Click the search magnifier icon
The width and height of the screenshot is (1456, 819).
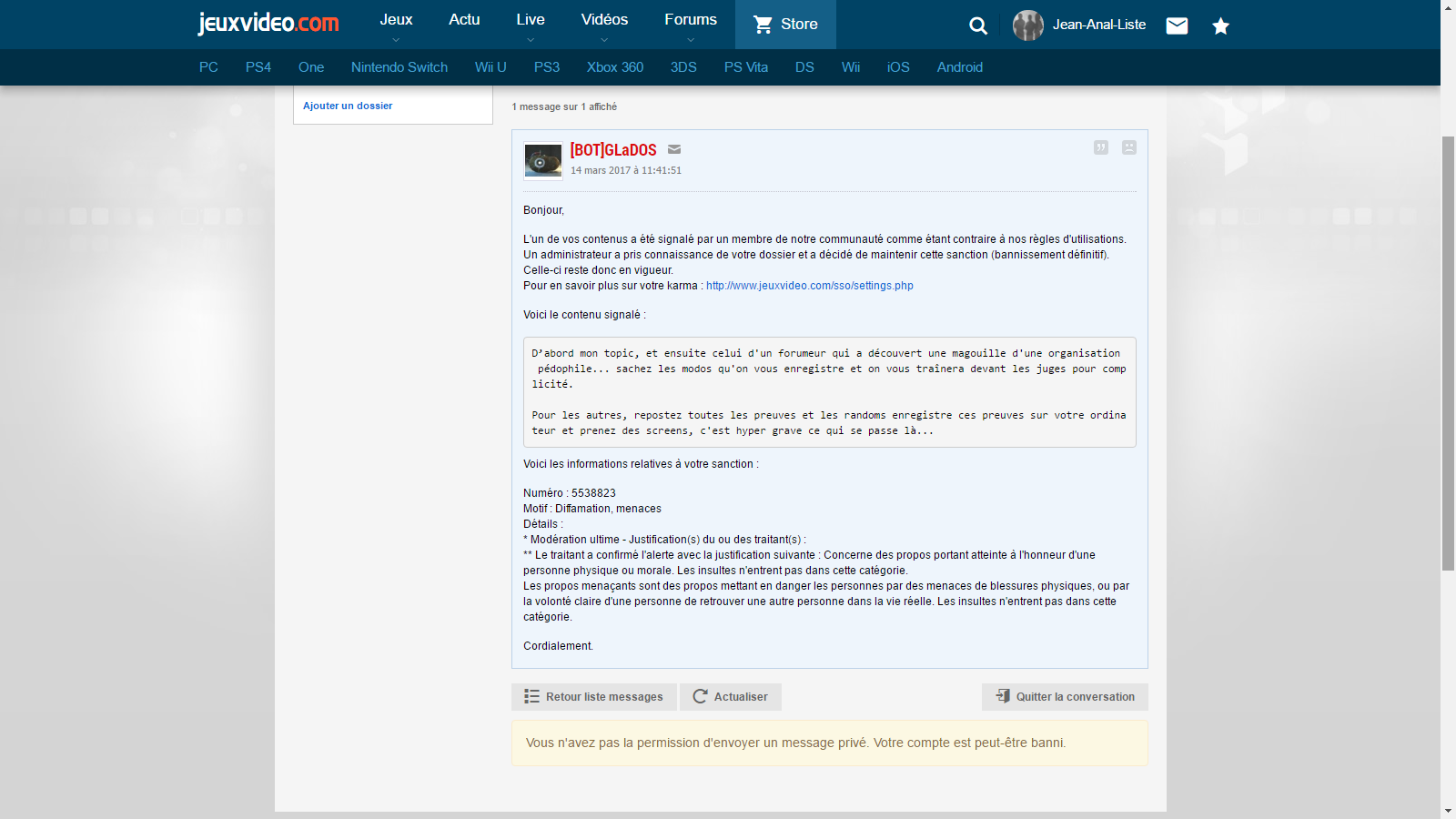[x=978, y=25]
